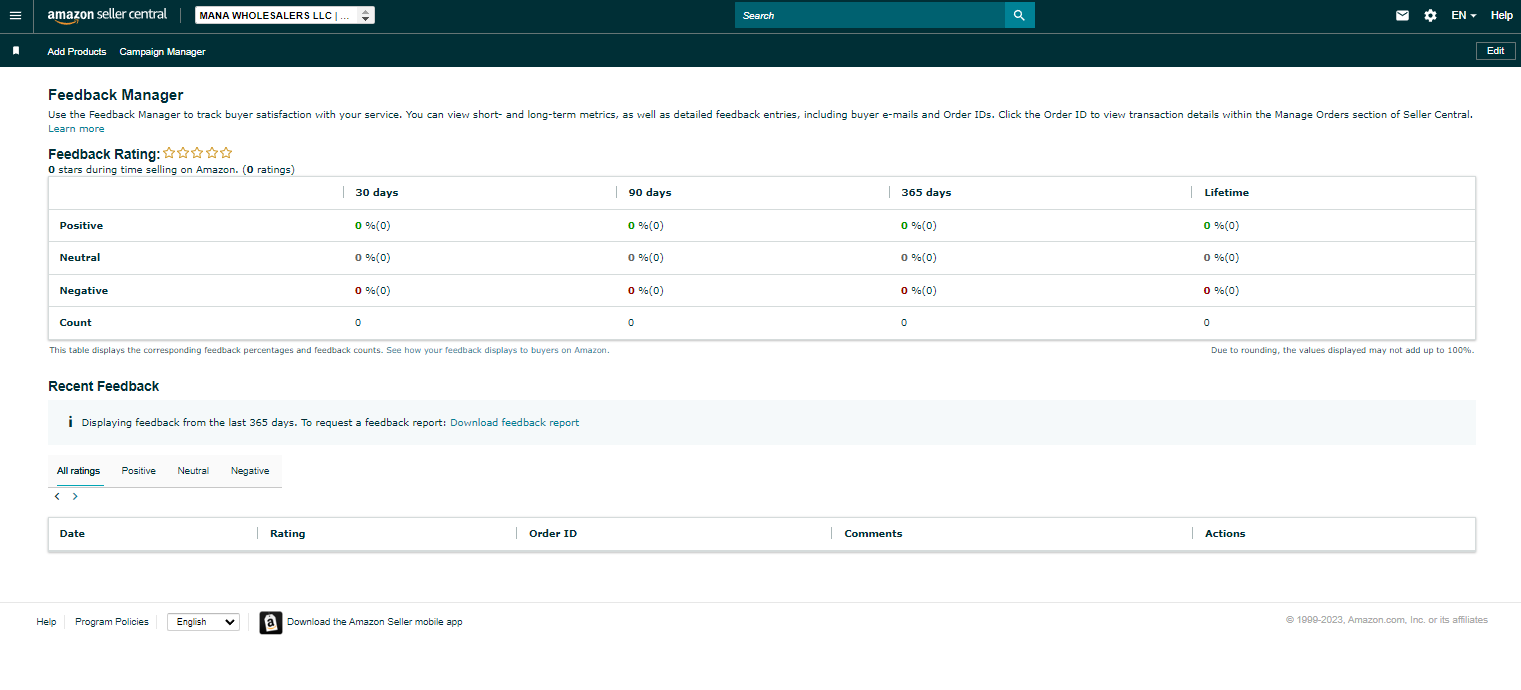Open See how your feedback displays link
This screenshot has width=1521, height=690.
(x=498, y=351)
